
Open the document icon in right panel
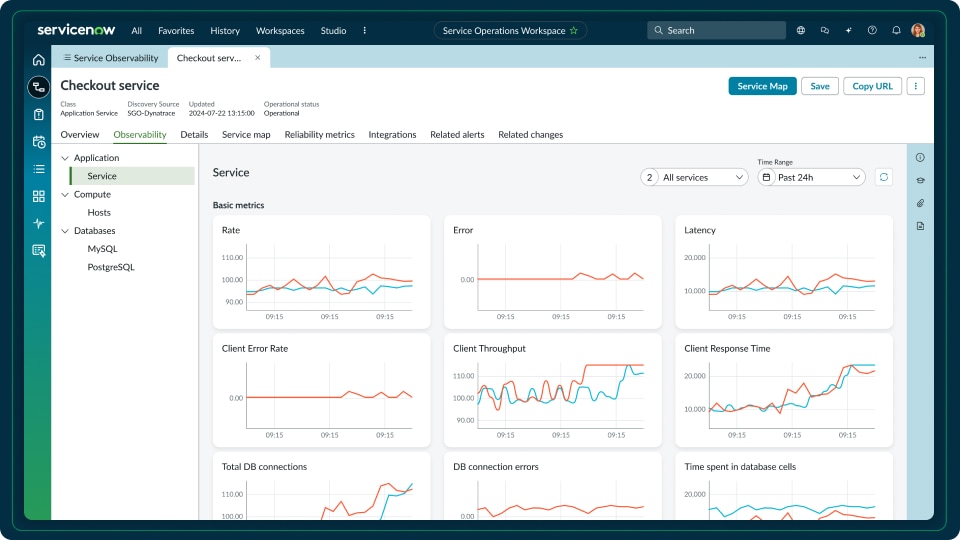920,226
